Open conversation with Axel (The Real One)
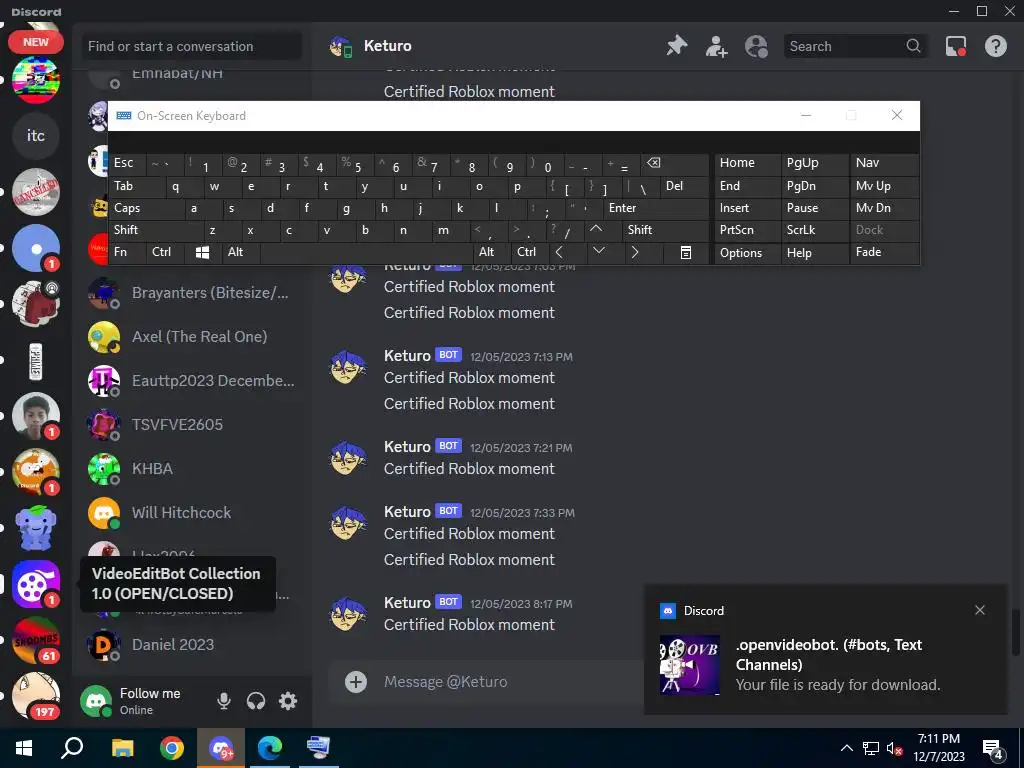 (x=191, y=337)
